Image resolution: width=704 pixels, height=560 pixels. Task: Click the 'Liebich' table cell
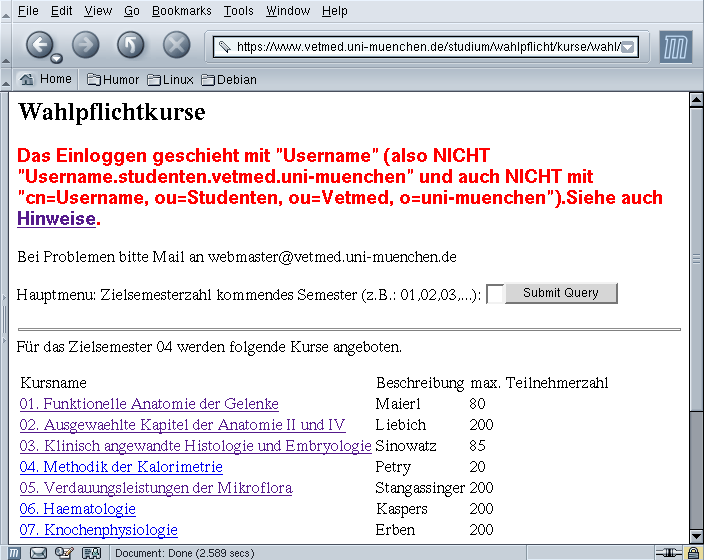400,425
